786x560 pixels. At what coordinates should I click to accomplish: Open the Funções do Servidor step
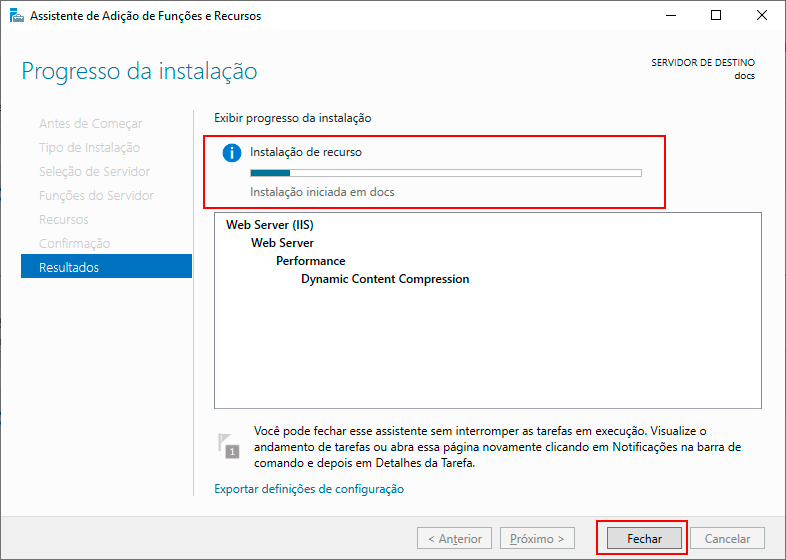96,195
